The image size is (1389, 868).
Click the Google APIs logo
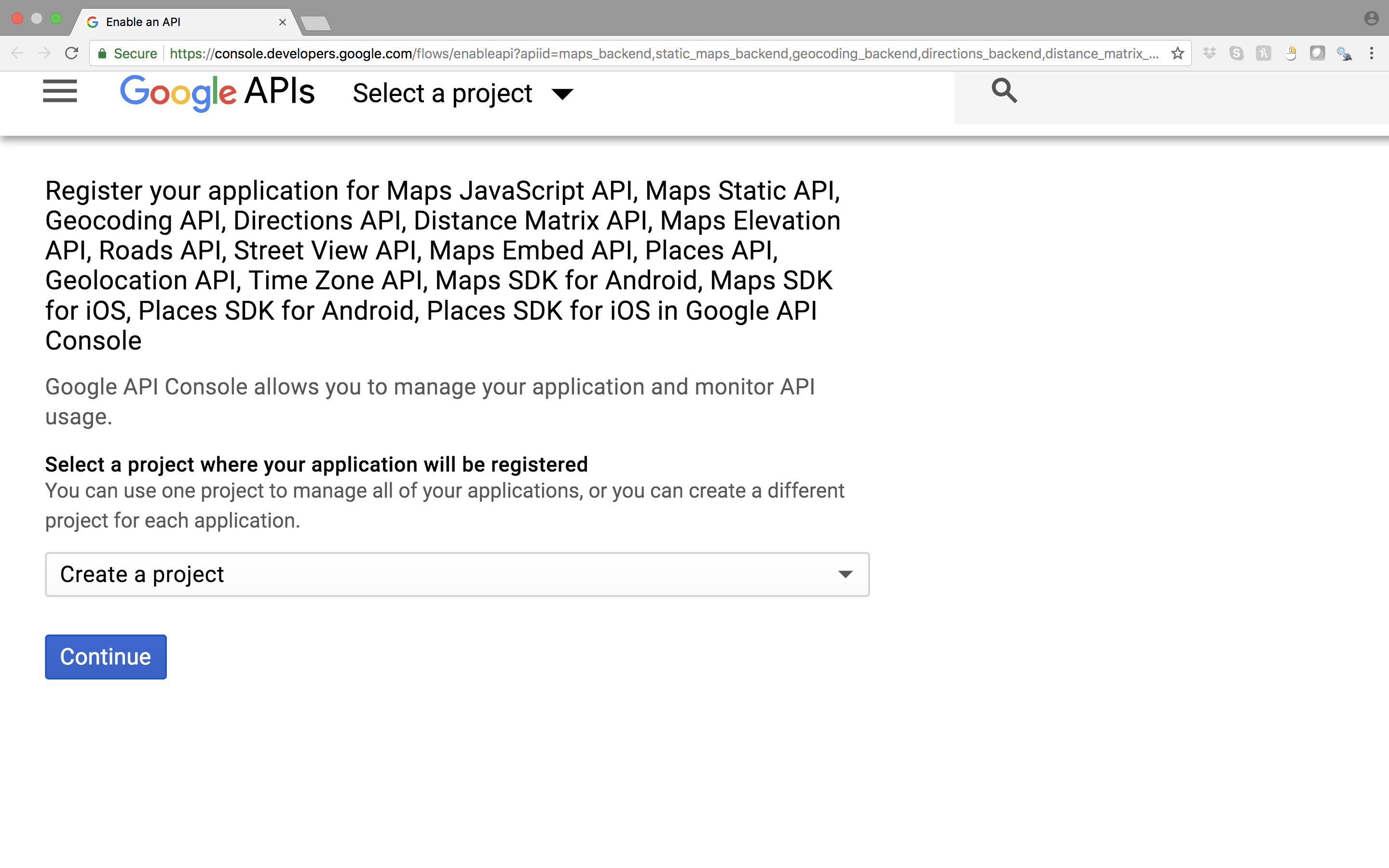coord(217,93)
